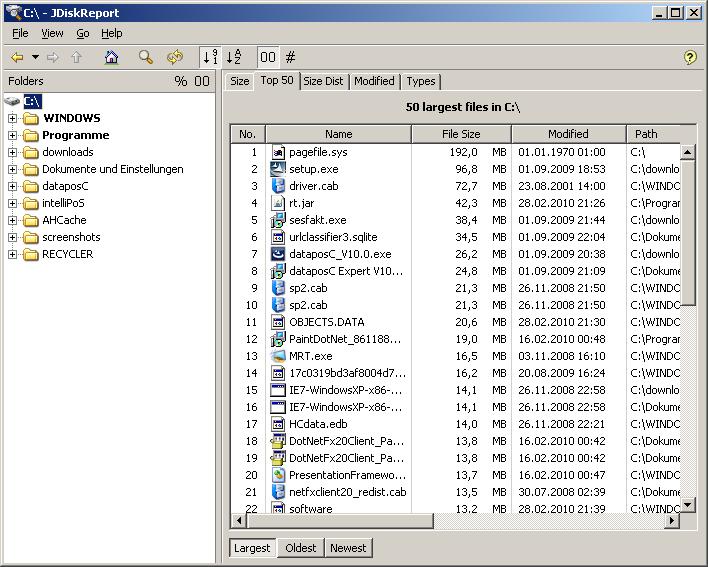This screenshot has height=567, width=708.
Task: Open the Help menu
Action: pyautogui.click(x=112, y=33)
